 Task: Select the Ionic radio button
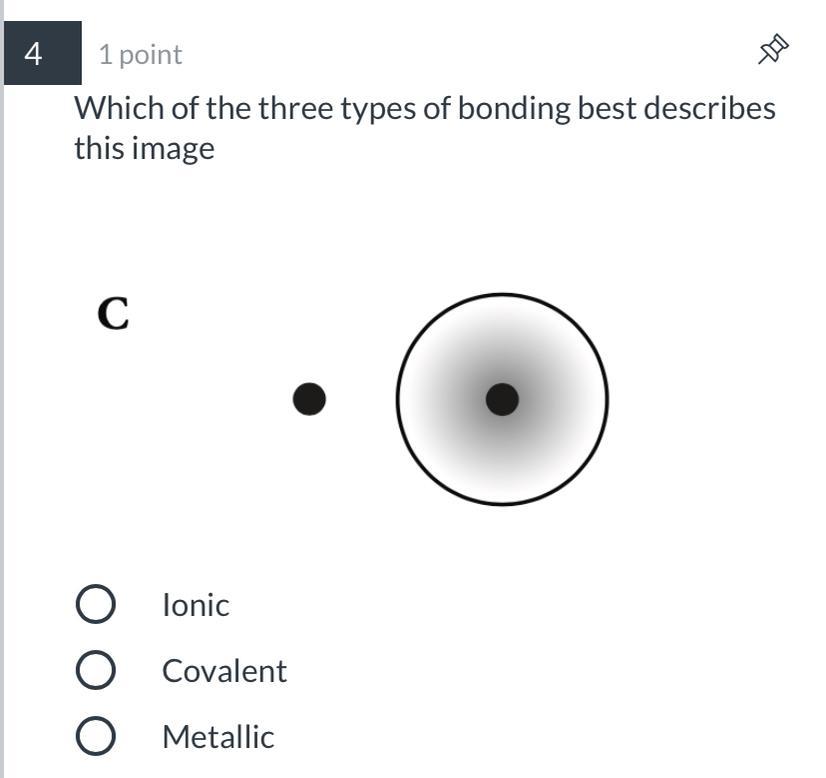click(x=95, y=604)
